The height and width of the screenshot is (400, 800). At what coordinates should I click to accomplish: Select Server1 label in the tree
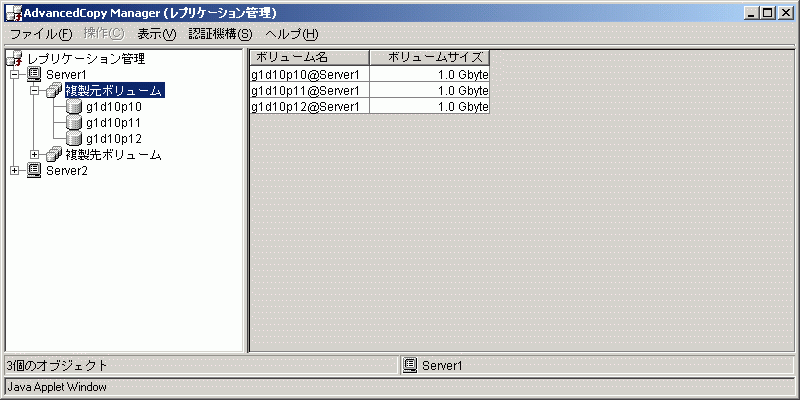66,75
